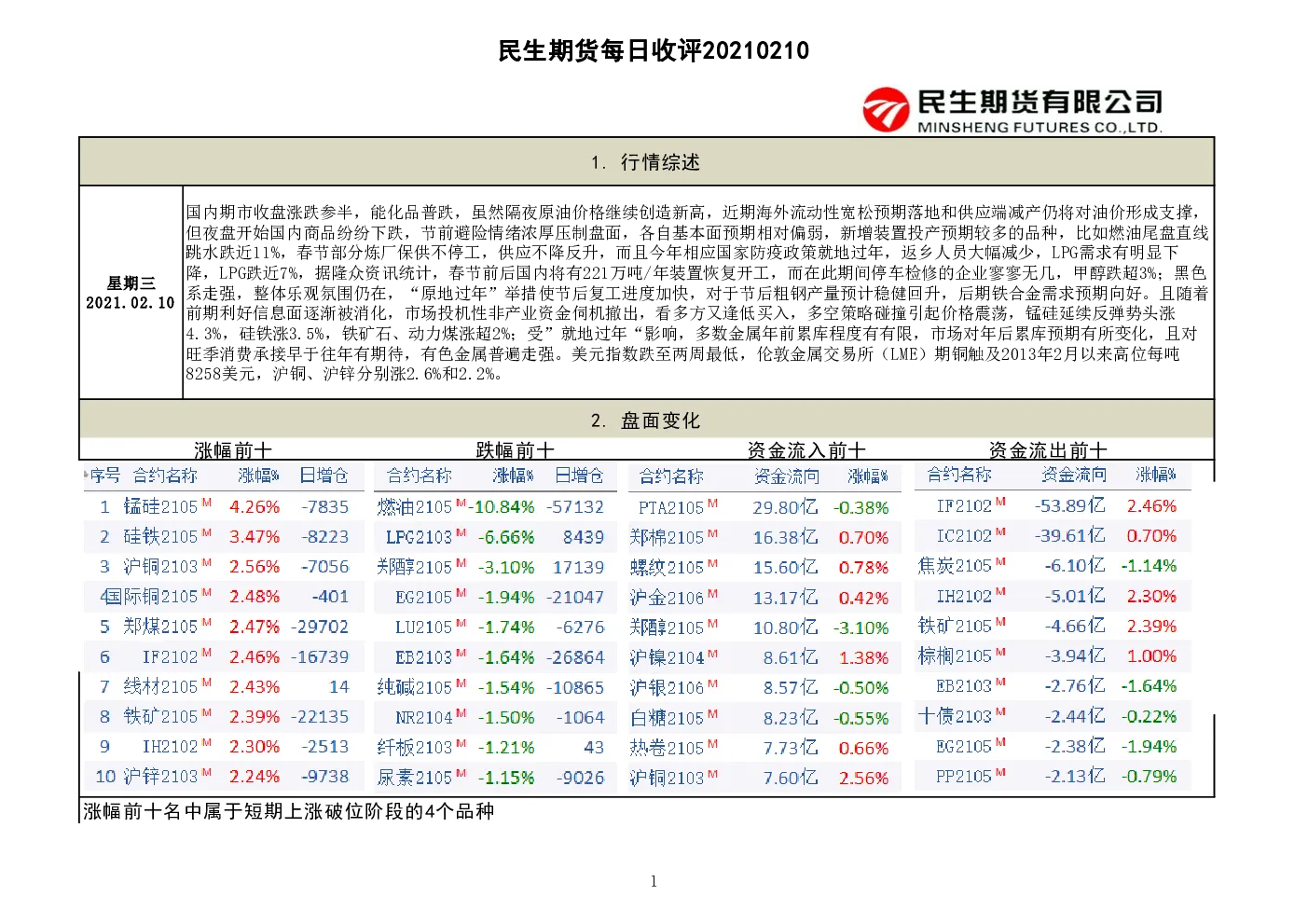Click the 跌幅前十 table heading
The image size is (1308, 924).
[x=516, y=450]
